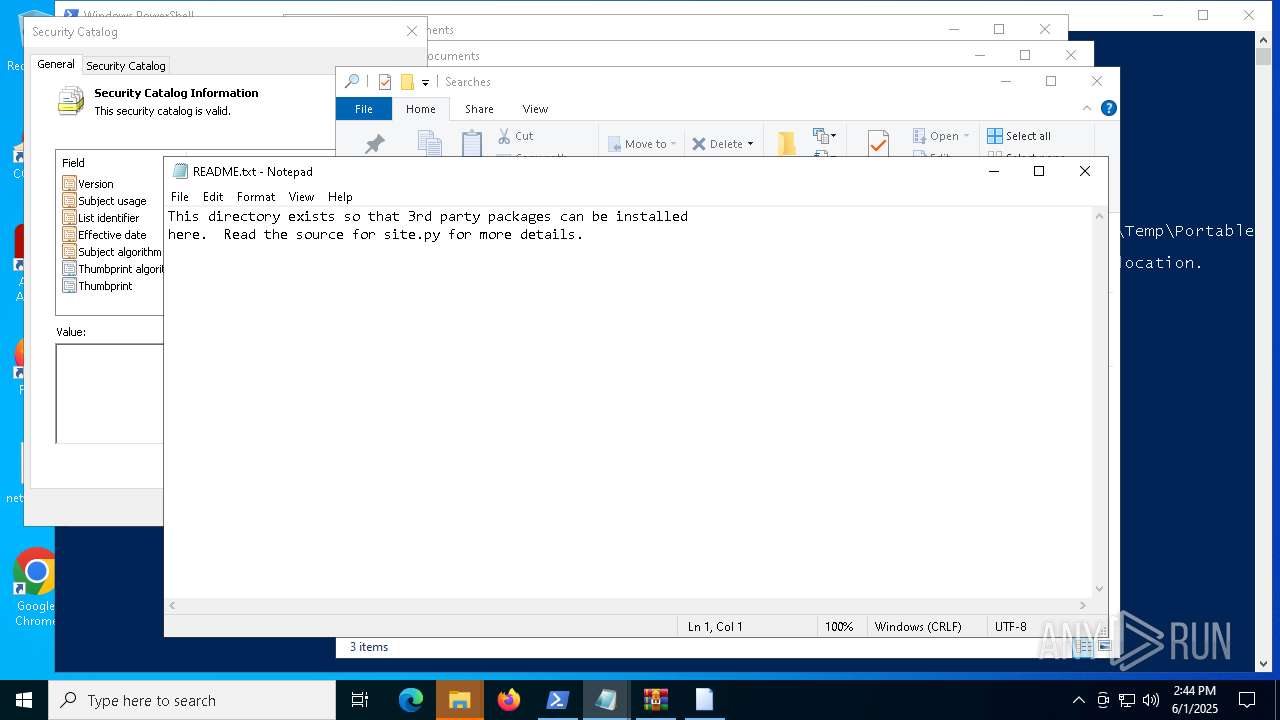This screenshot has height=720, width=1280.
Task: Open the Move to dropdown in Explorer
Action: tap(642, 144)
